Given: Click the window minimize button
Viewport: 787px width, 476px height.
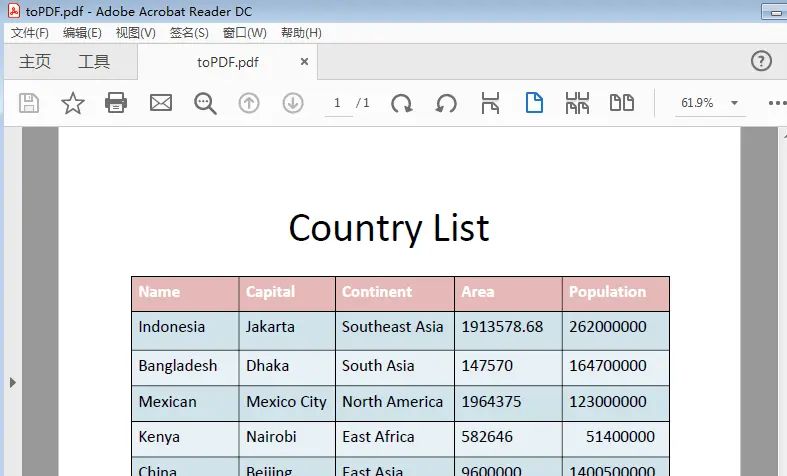Looking at the screenshot, I should point(774,11).
